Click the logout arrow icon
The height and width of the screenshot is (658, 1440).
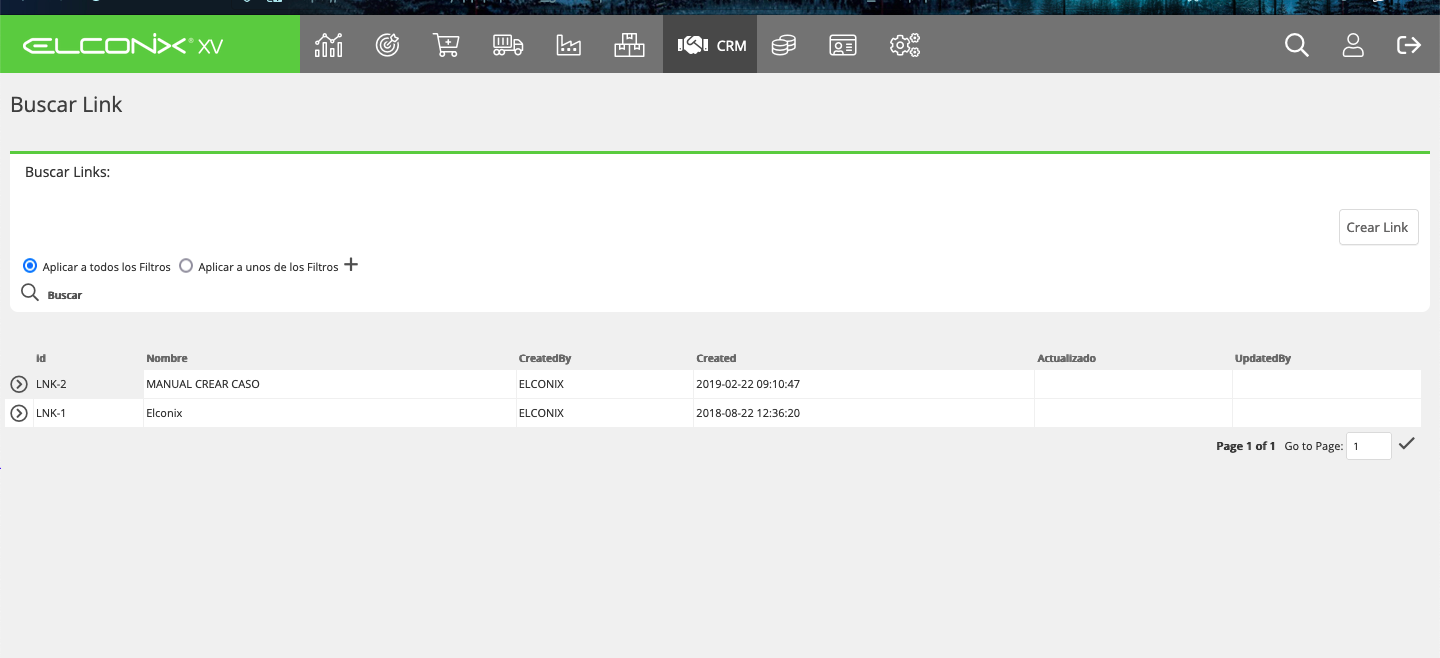tap(1409, 45)
